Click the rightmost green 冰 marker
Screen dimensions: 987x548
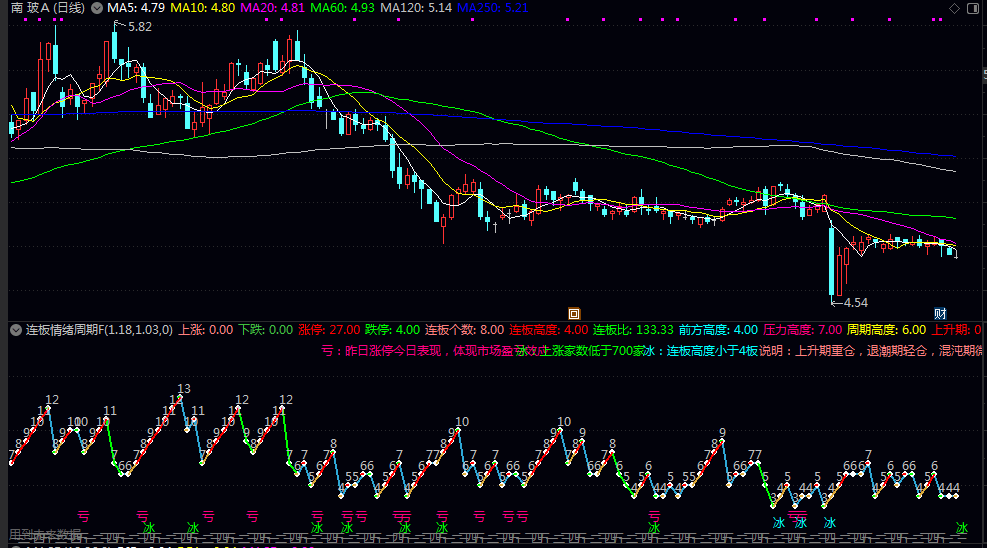961,528
